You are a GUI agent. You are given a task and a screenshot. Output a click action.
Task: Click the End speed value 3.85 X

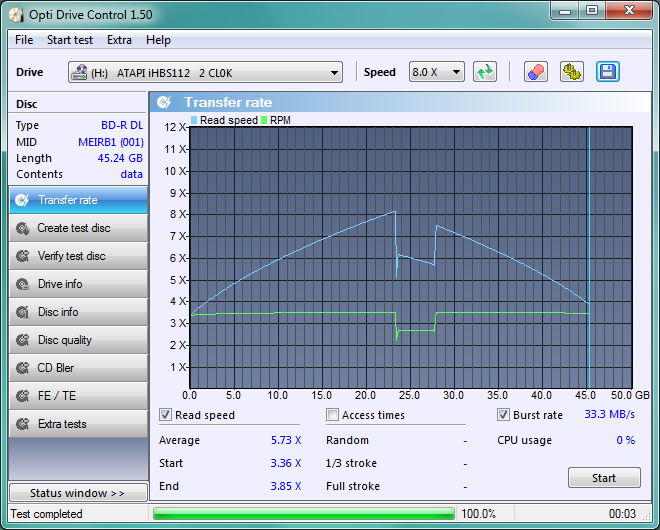[x=286, y=486]
